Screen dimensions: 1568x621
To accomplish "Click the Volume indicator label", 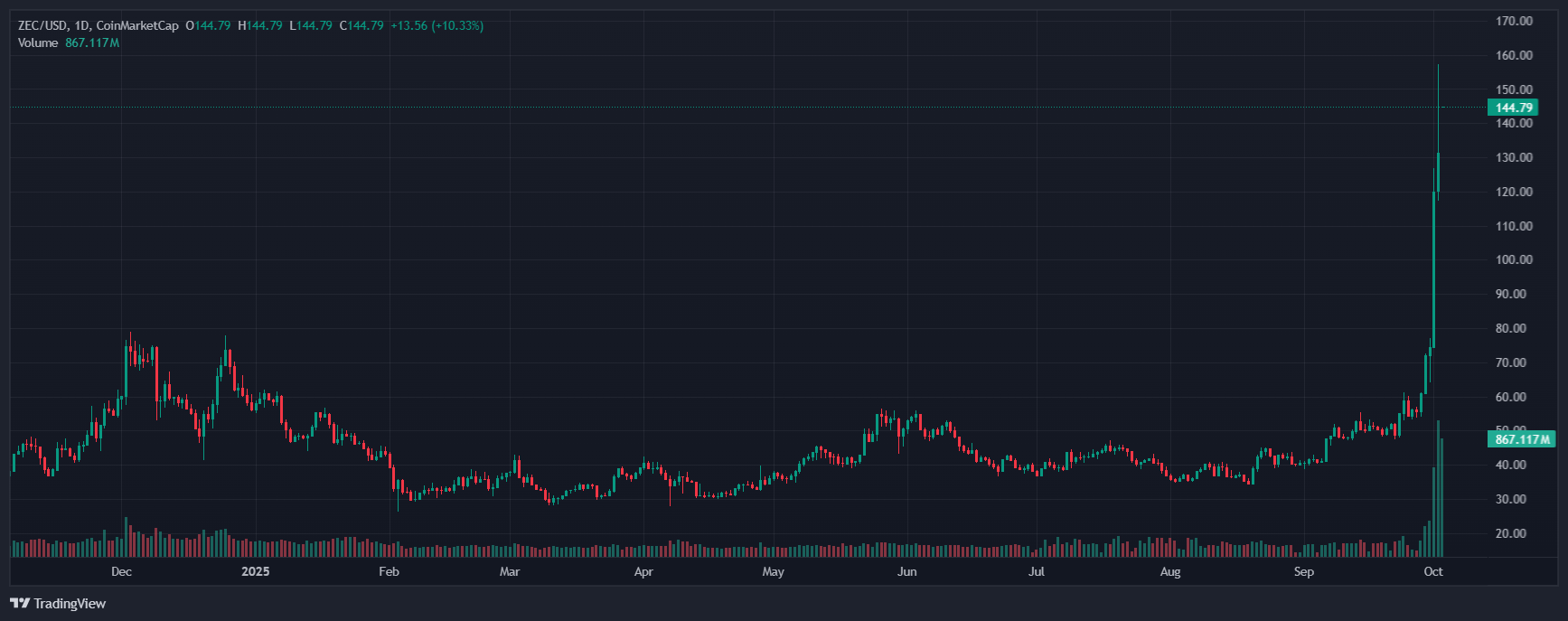I will tap(38, 42).
